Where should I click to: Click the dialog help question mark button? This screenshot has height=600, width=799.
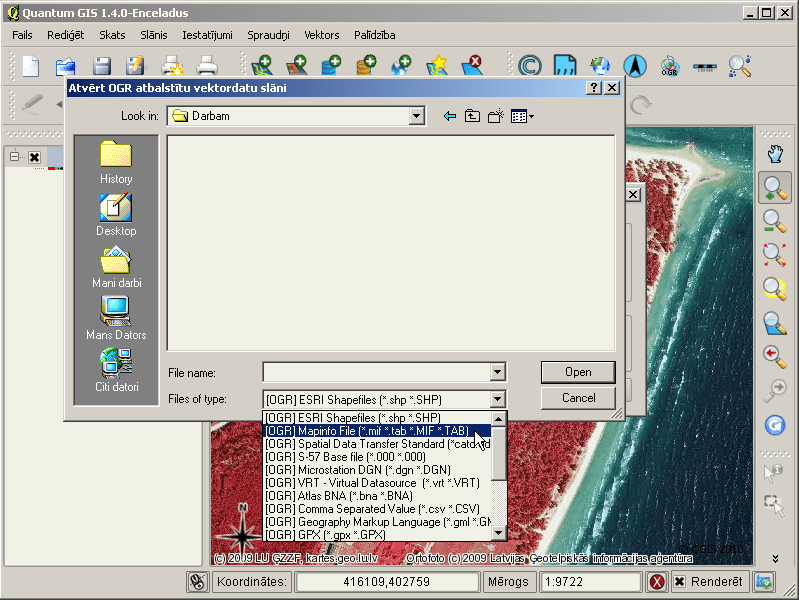pyautogui.click(x=593, y=88)
